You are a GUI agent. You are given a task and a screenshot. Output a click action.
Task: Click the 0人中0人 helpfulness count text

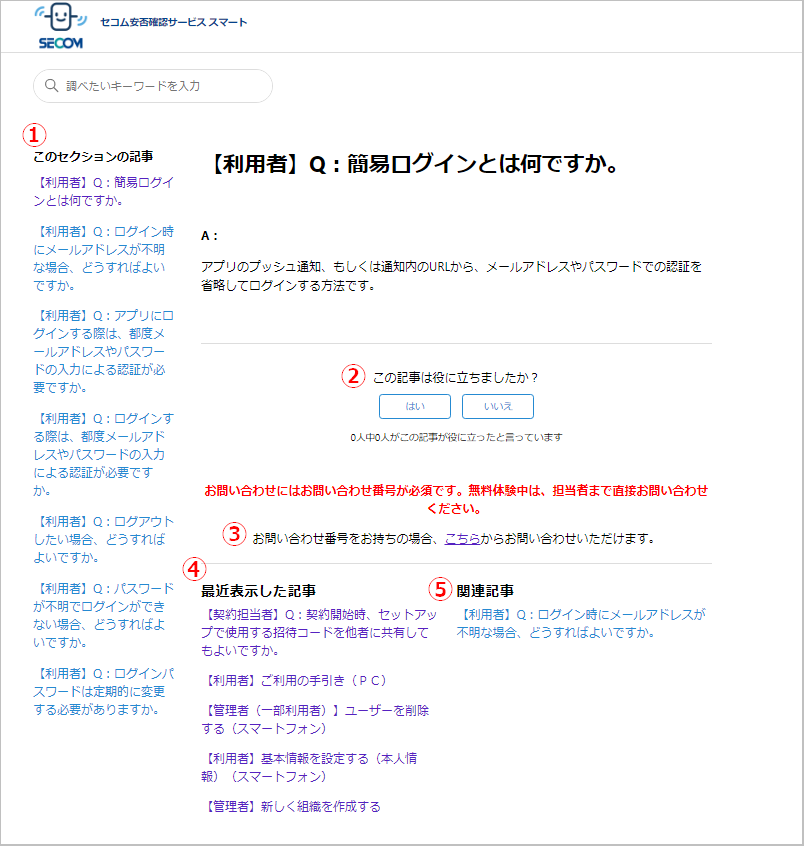pyautogui.click(x=456, y=437)
